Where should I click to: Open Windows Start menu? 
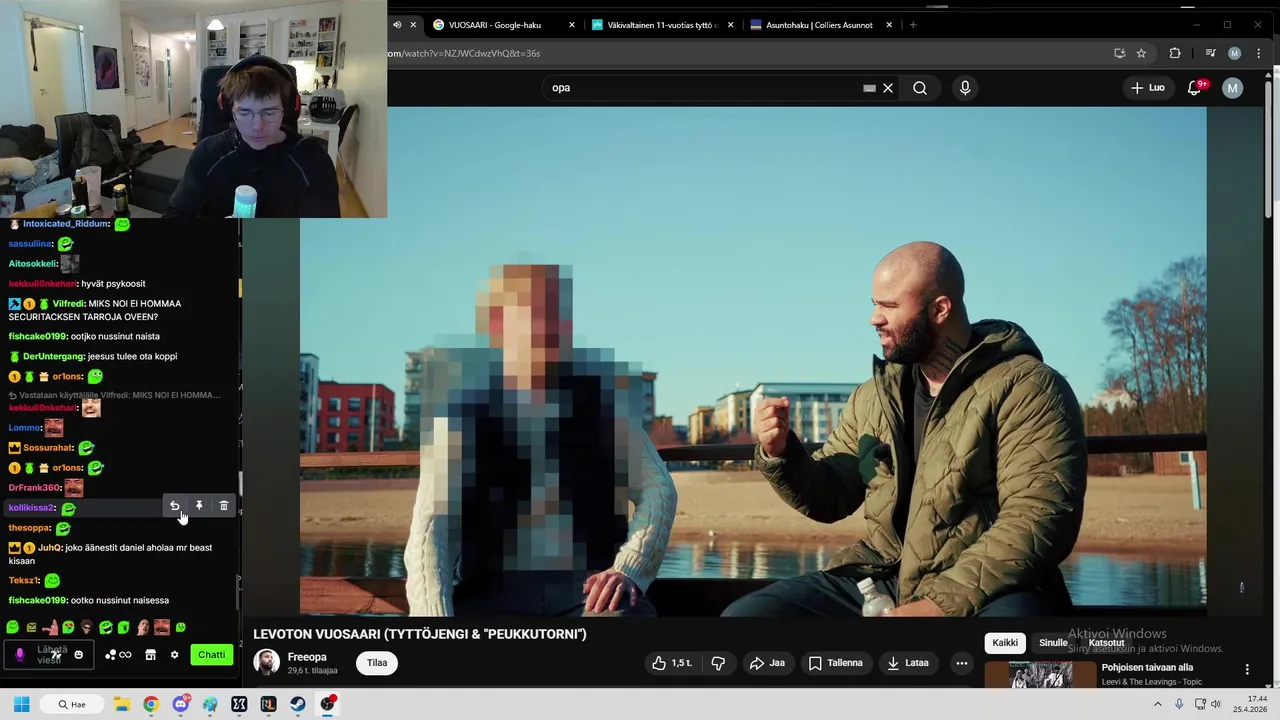(21, 704)
